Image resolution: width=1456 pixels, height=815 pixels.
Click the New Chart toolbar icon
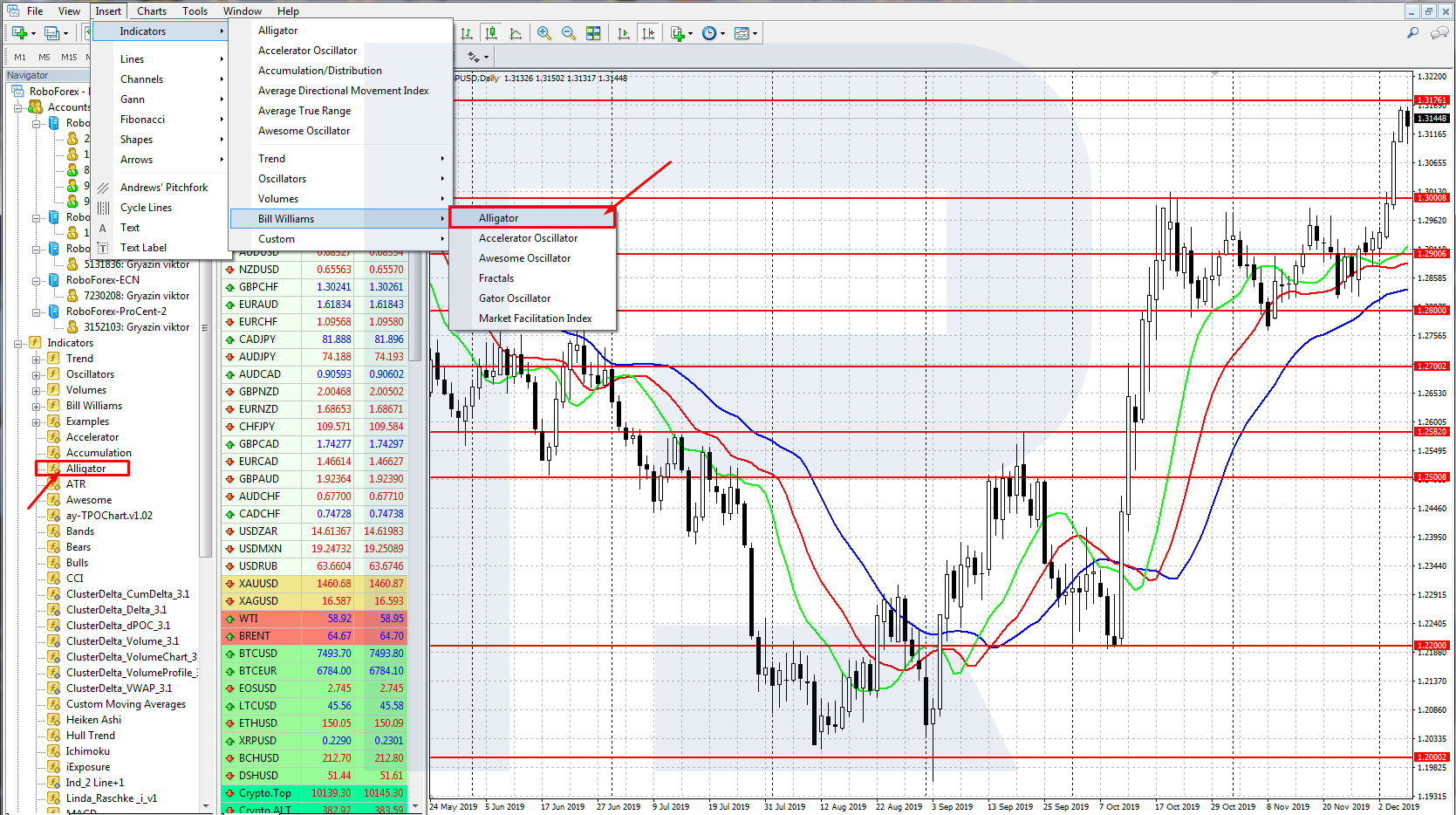(x=19, y=33)
